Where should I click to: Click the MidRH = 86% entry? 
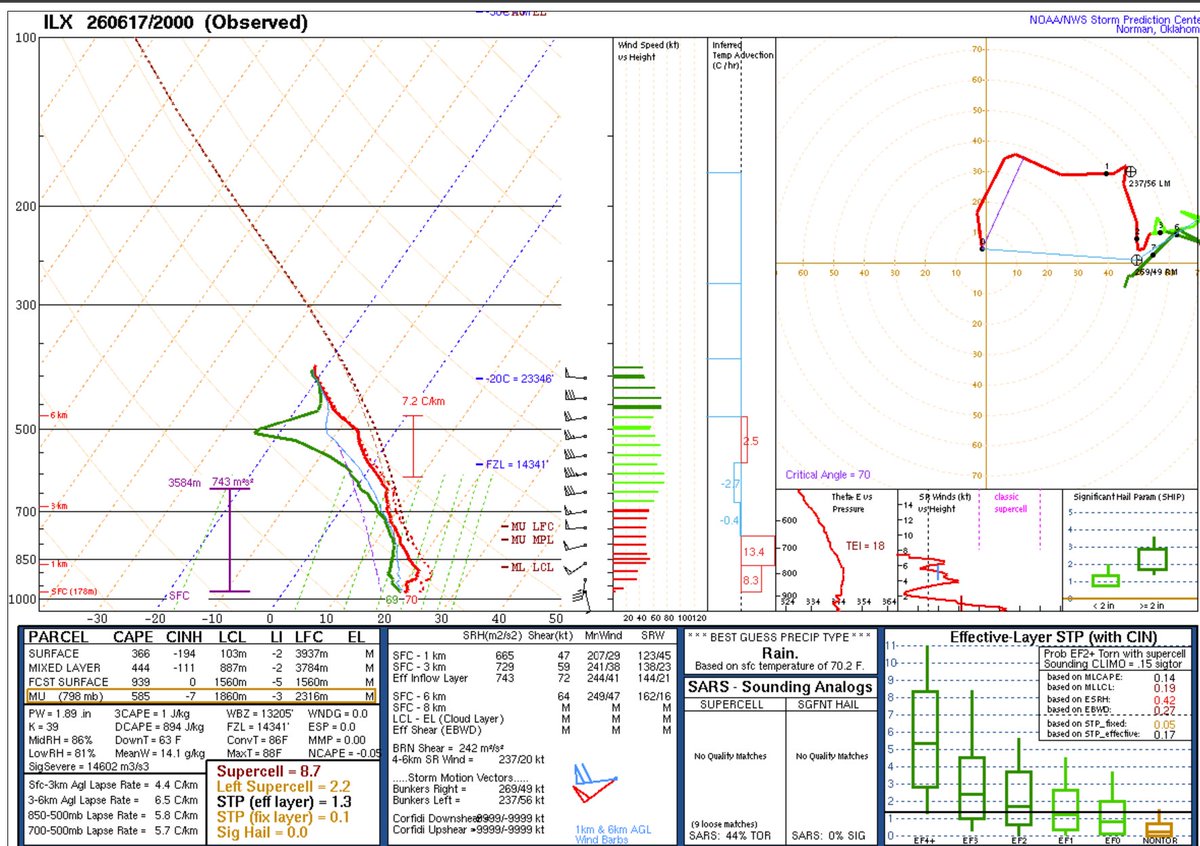coord(62,739)
